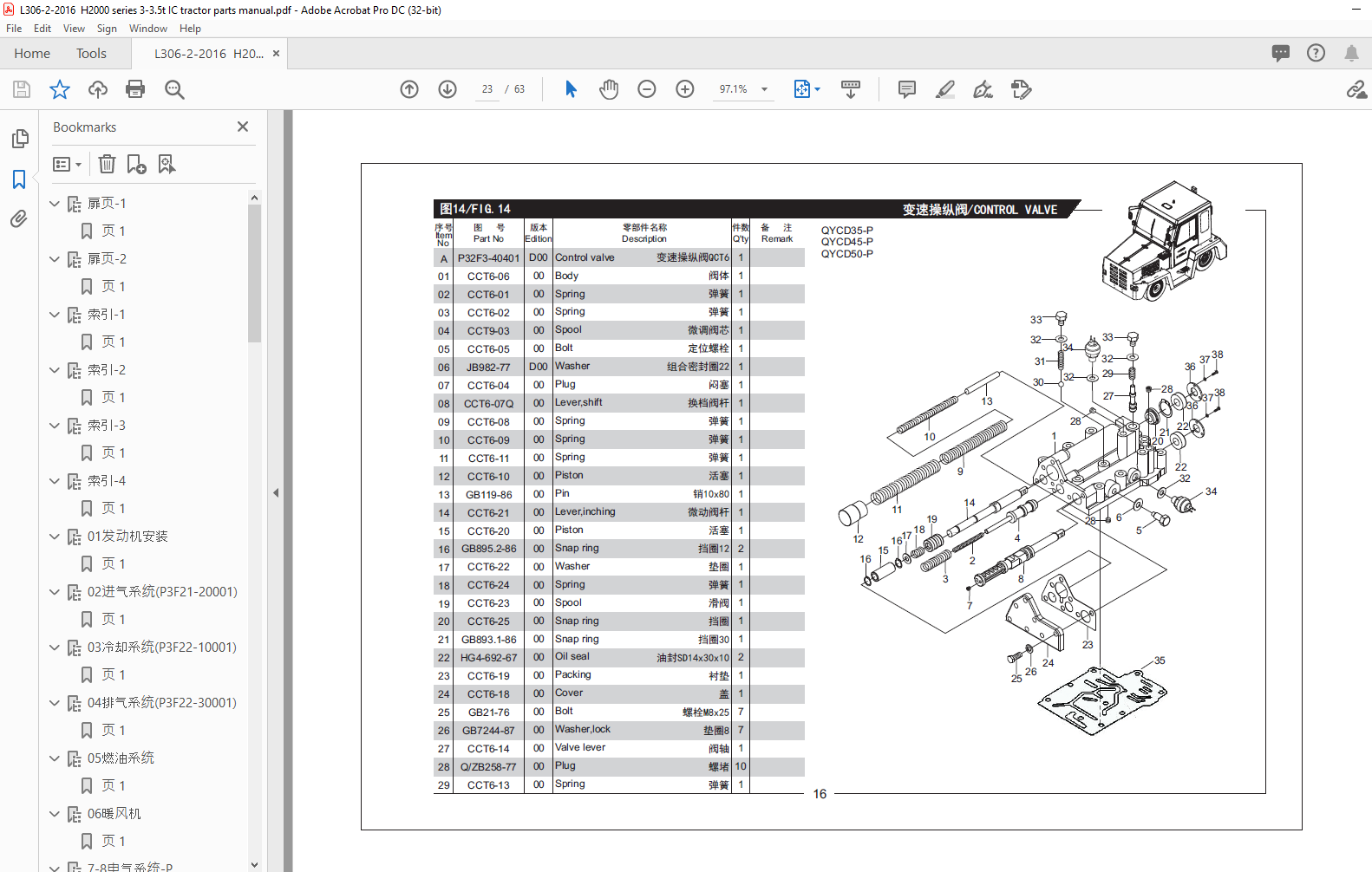Close the Bookmarks panel

click(x=243, y=127)
